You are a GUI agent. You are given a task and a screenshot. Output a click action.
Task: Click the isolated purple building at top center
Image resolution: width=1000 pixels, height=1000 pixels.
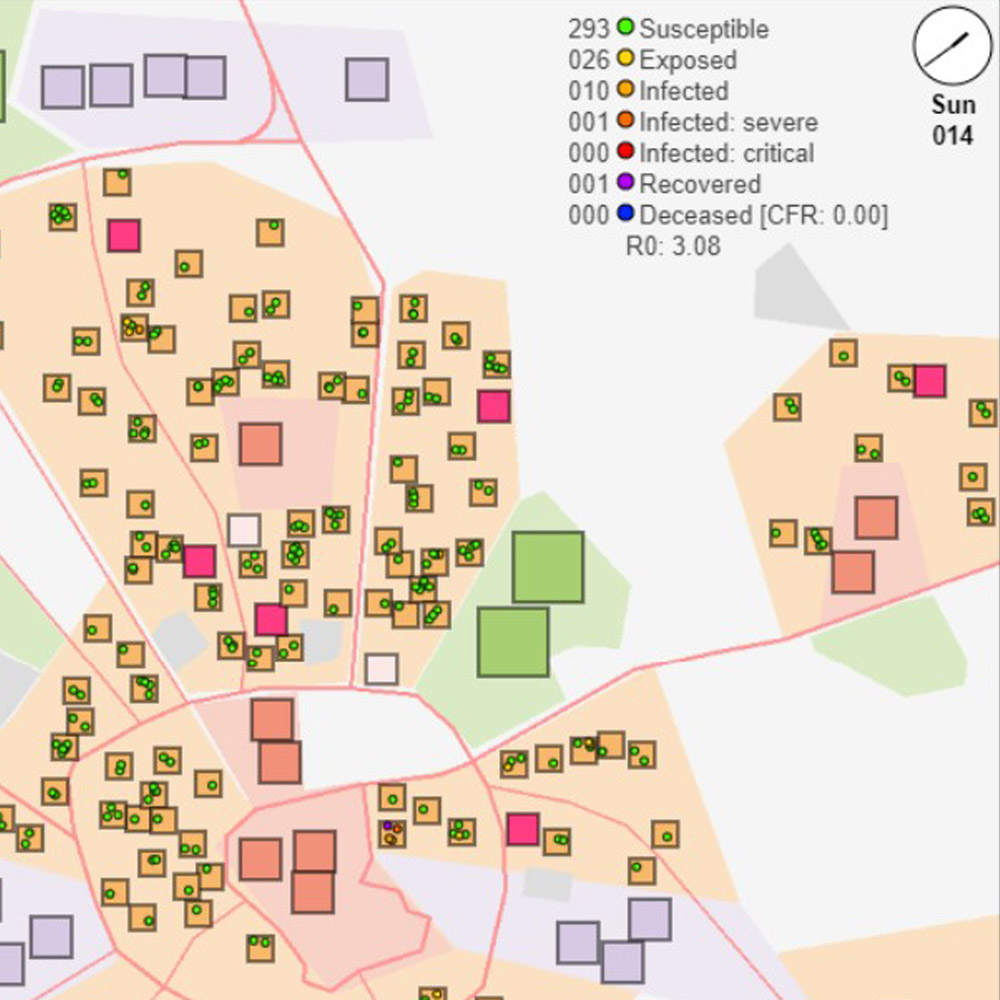coord(367,79)
